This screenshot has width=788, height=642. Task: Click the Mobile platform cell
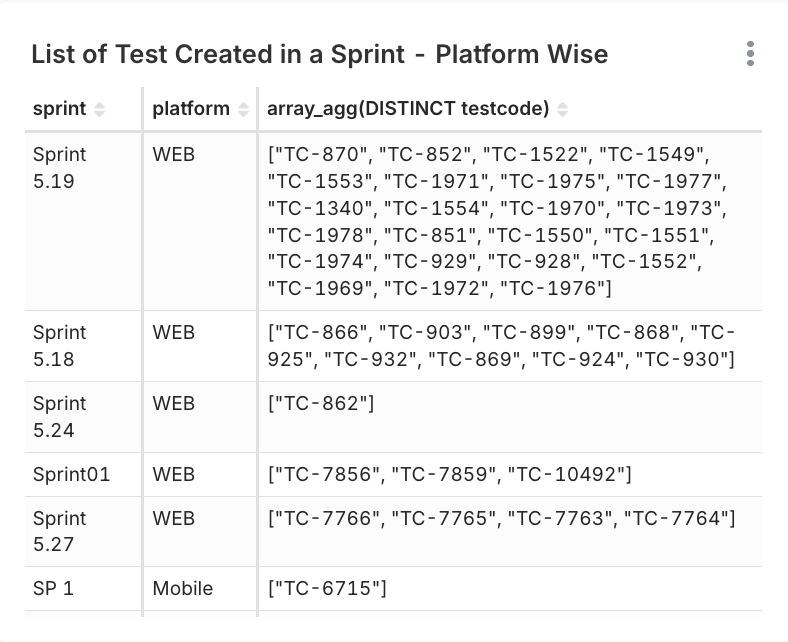point(183,588)
